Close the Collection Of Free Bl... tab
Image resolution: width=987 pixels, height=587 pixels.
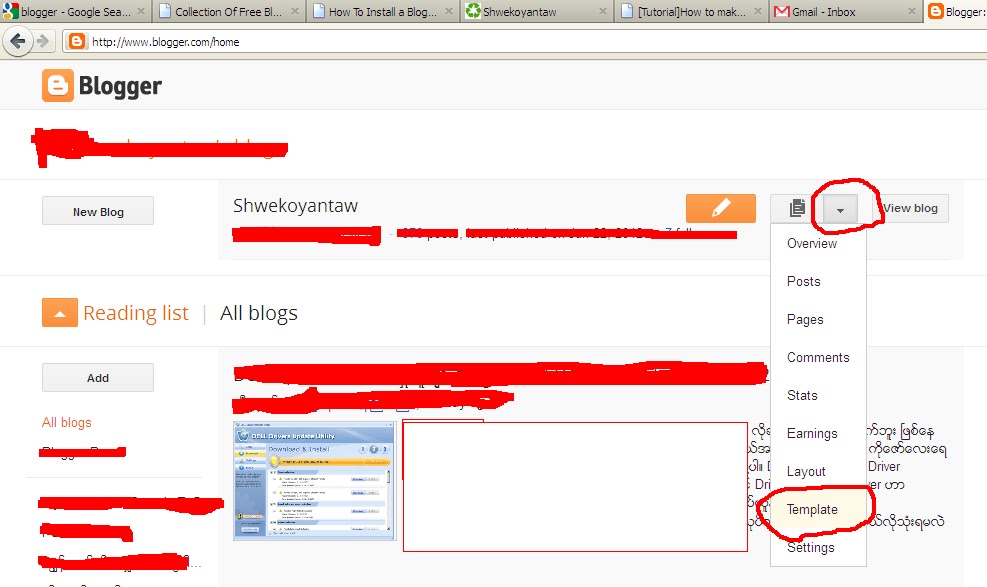pos(295,11)
